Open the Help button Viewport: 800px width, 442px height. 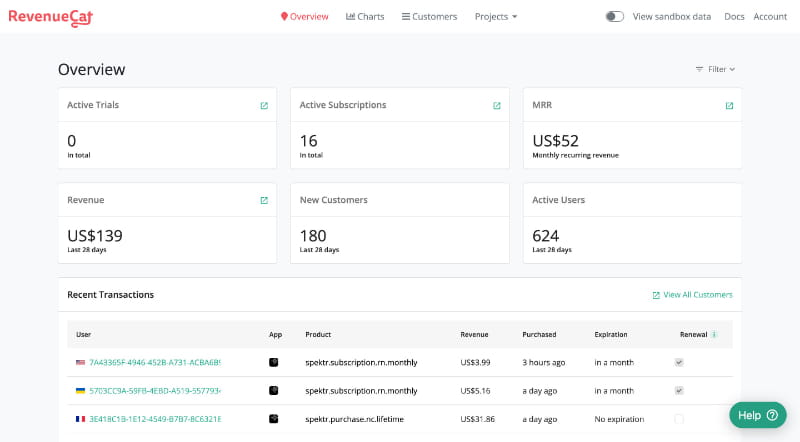coord(757,415)
